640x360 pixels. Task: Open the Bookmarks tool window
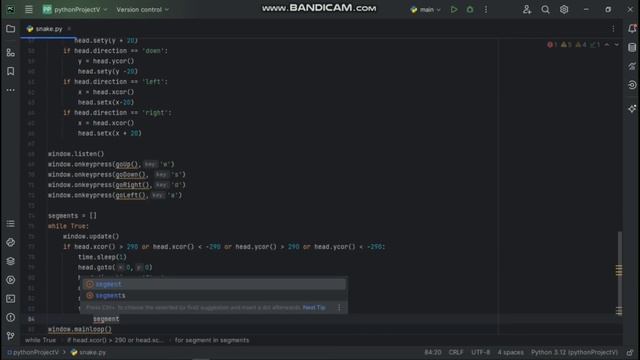(x=11, y=71)
